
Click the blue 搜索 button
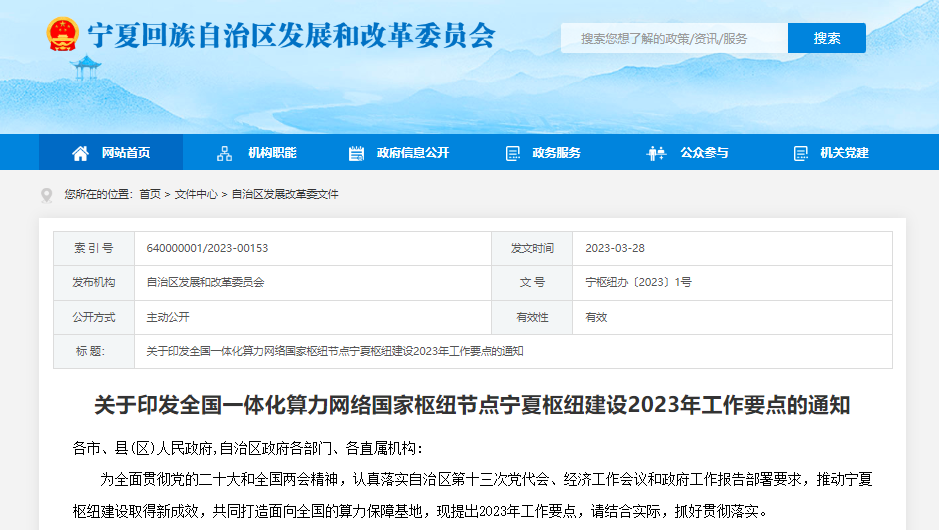pos(826,38)
